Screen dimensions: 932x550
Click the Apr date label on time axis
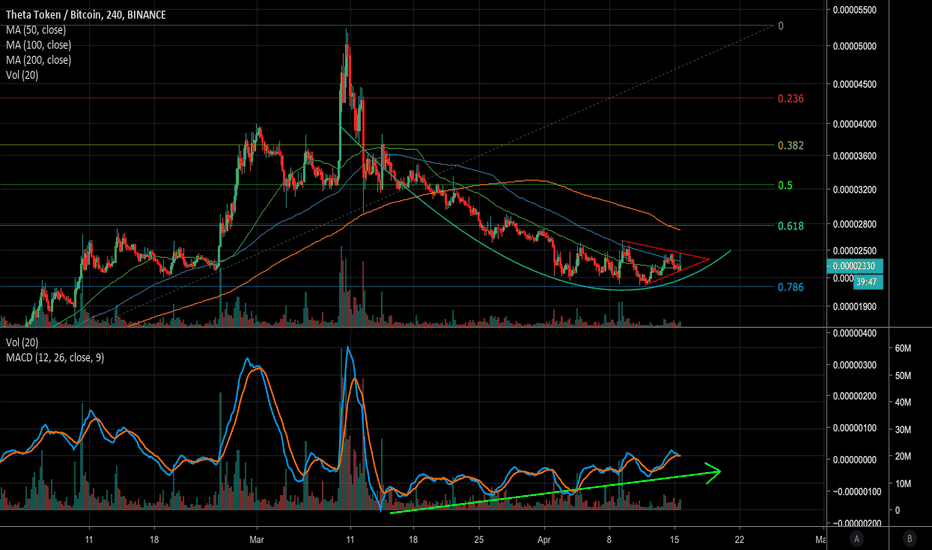(x=544, y=540)
